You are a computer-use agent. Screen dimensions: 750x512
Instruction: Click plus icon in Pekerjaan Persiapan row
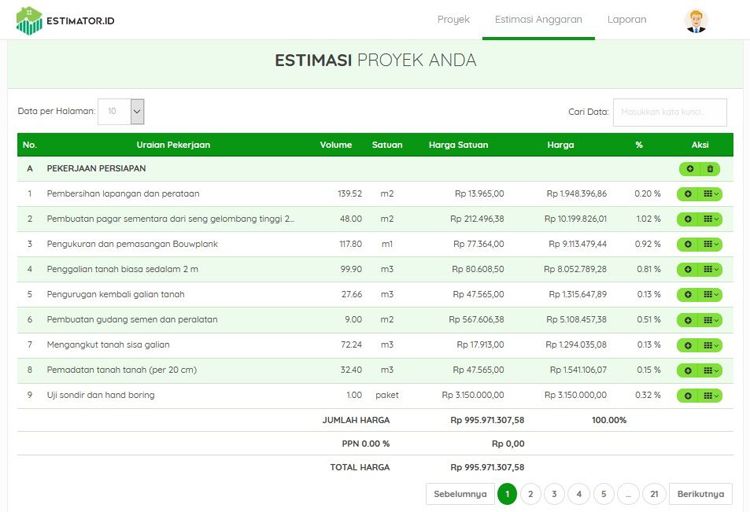click(x=689, y=169)
